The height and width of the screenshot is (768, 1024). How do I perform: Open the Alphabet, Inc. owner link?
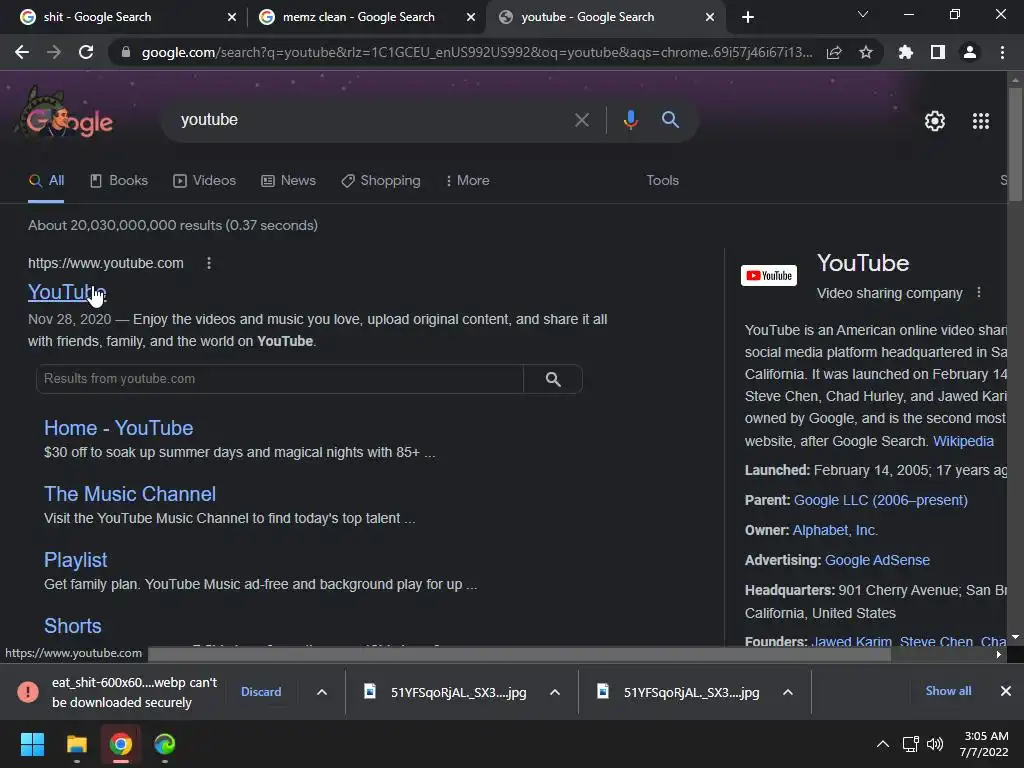point(835,530)
